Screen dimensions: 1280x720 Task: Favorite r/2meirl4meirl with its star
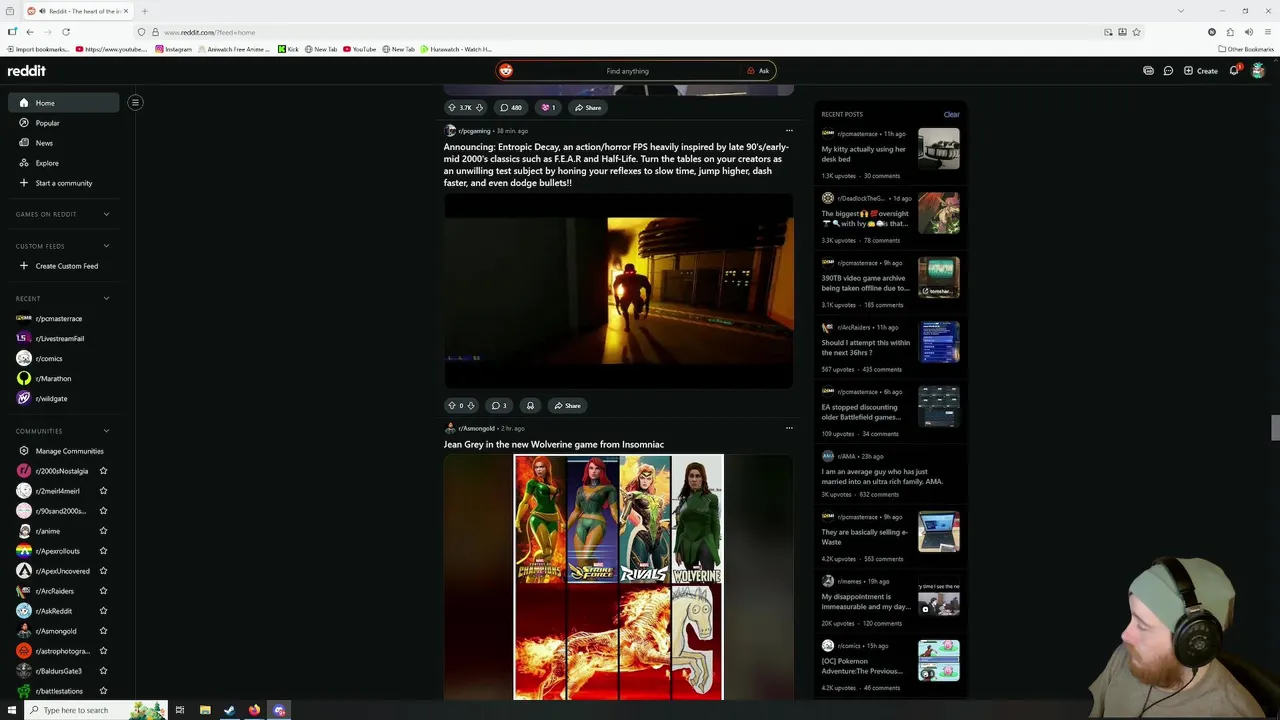(103, 491)
